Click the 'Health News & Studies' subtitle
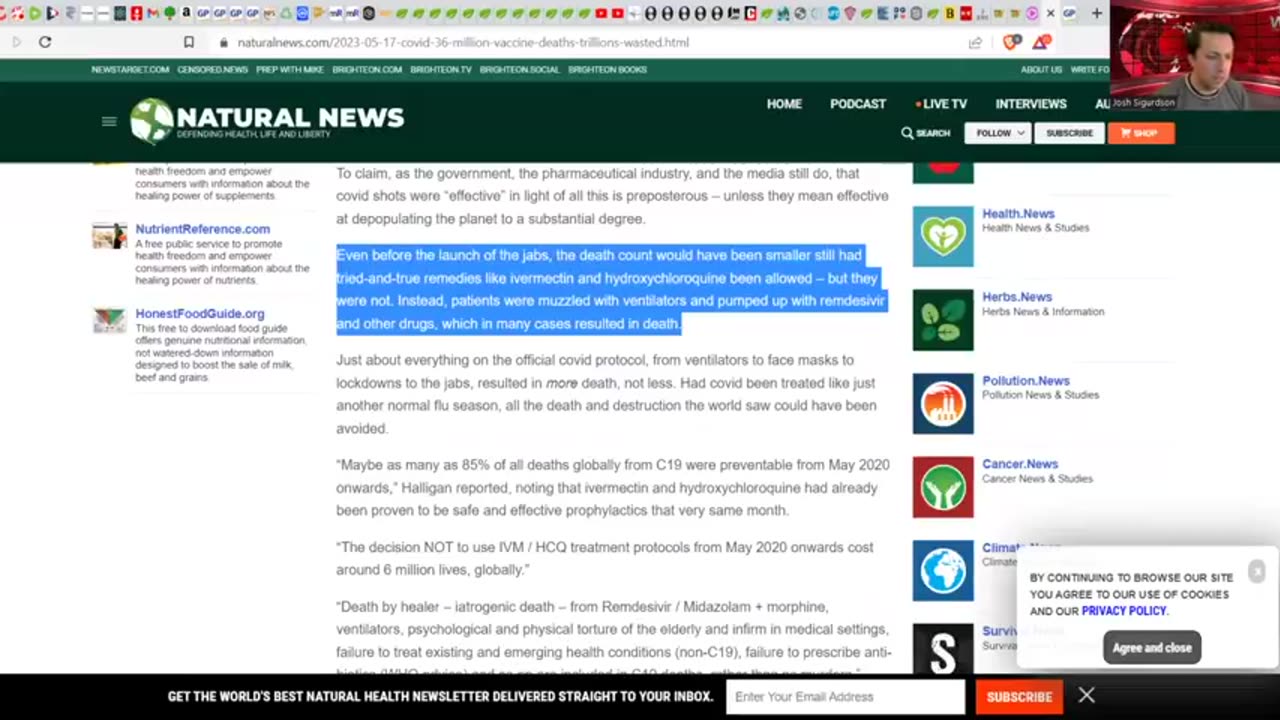Image resolution: width=1280 pixels, height=720 pixels. pos(1035,228)
